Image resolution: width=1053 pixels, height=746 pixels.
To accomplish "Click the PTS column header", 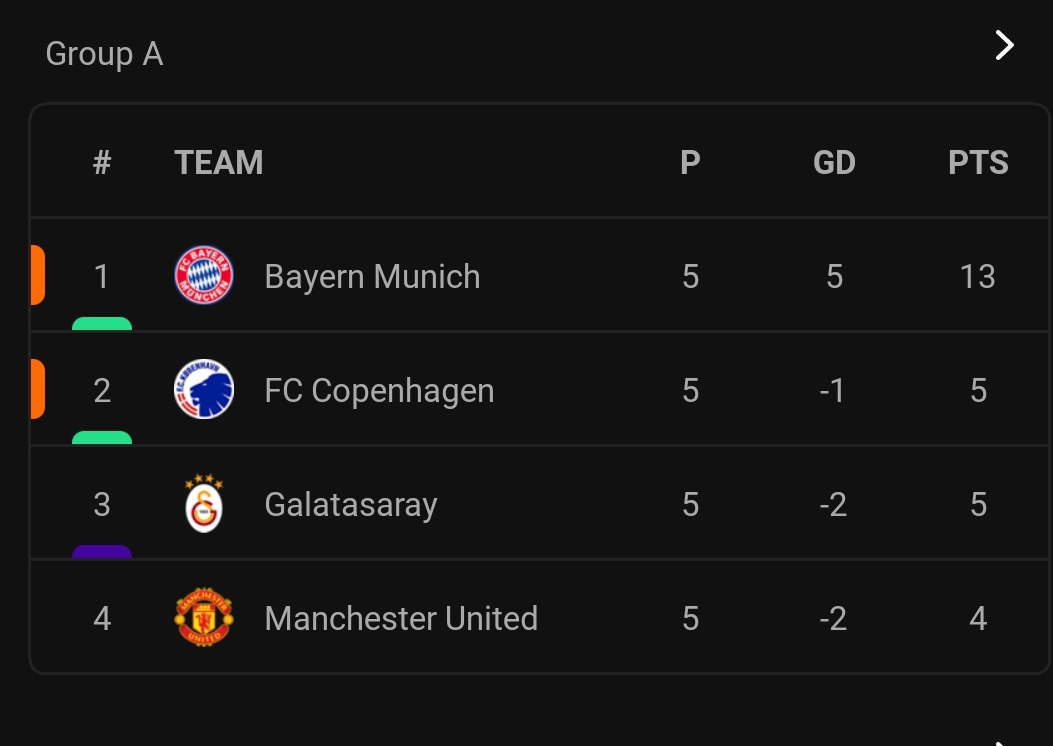I will tap(978, 162).
